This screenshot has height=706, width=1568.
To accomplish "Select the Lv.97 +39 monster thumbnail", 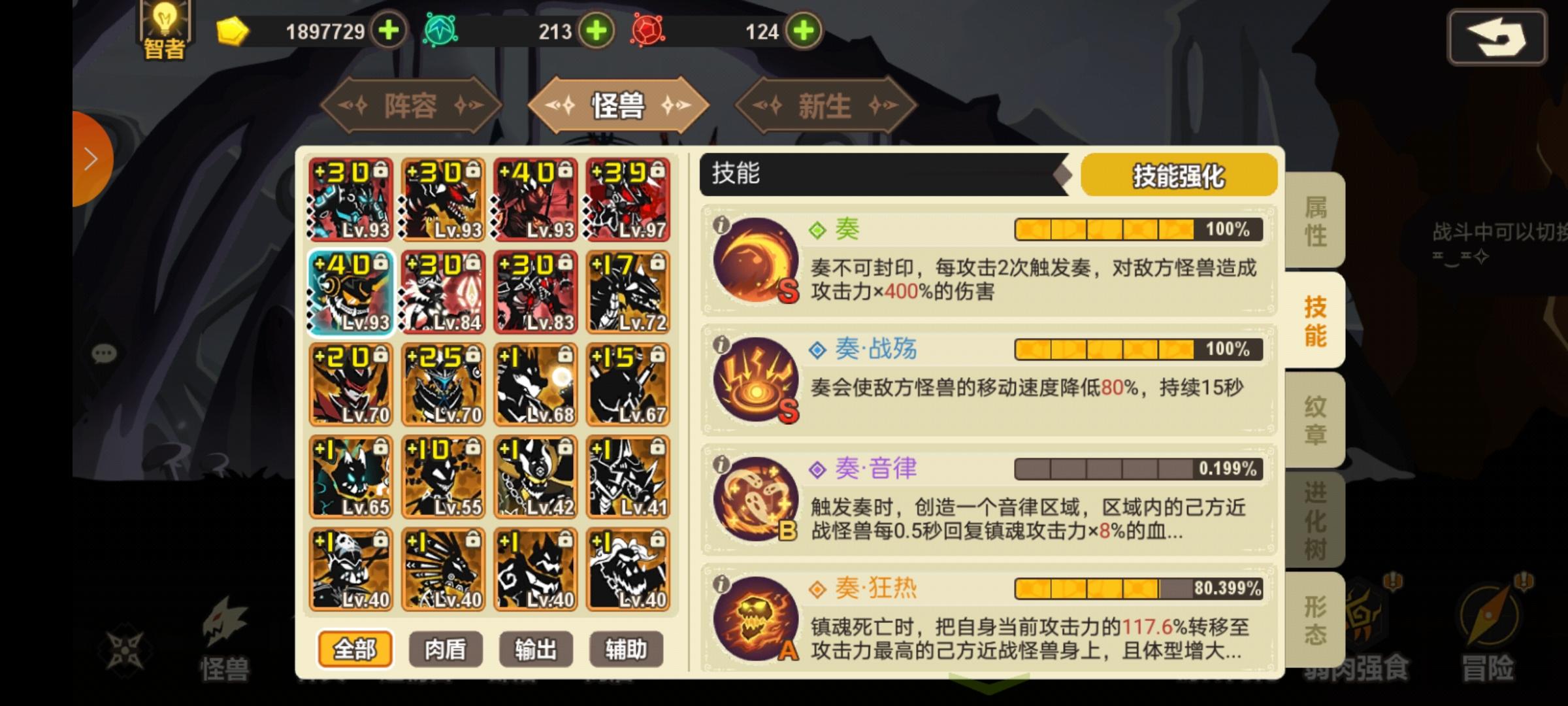I will pyautogui.click(x=628, y=199).
